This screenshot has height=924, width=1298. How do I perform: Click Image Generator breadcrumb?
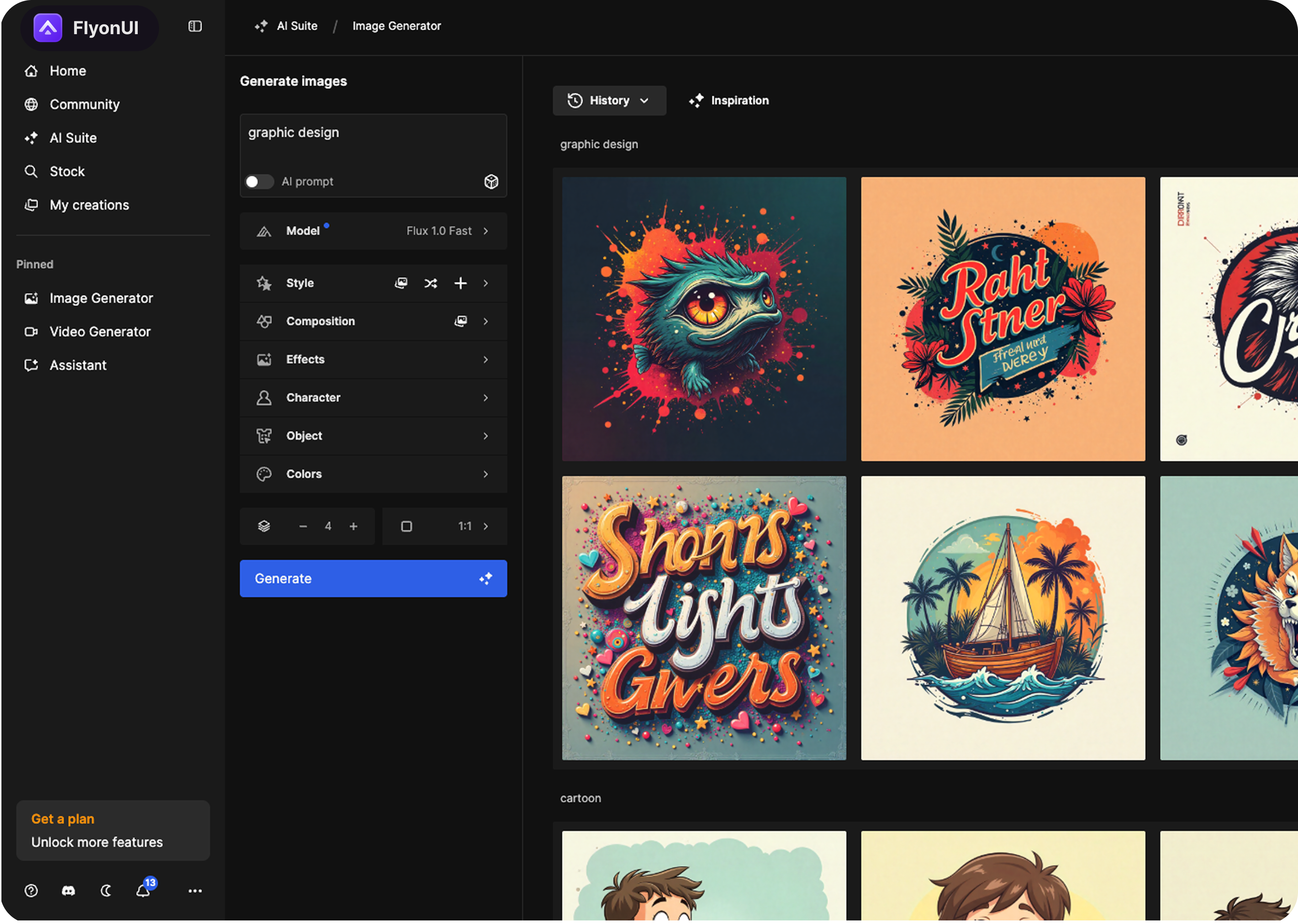tap(397, 26)
